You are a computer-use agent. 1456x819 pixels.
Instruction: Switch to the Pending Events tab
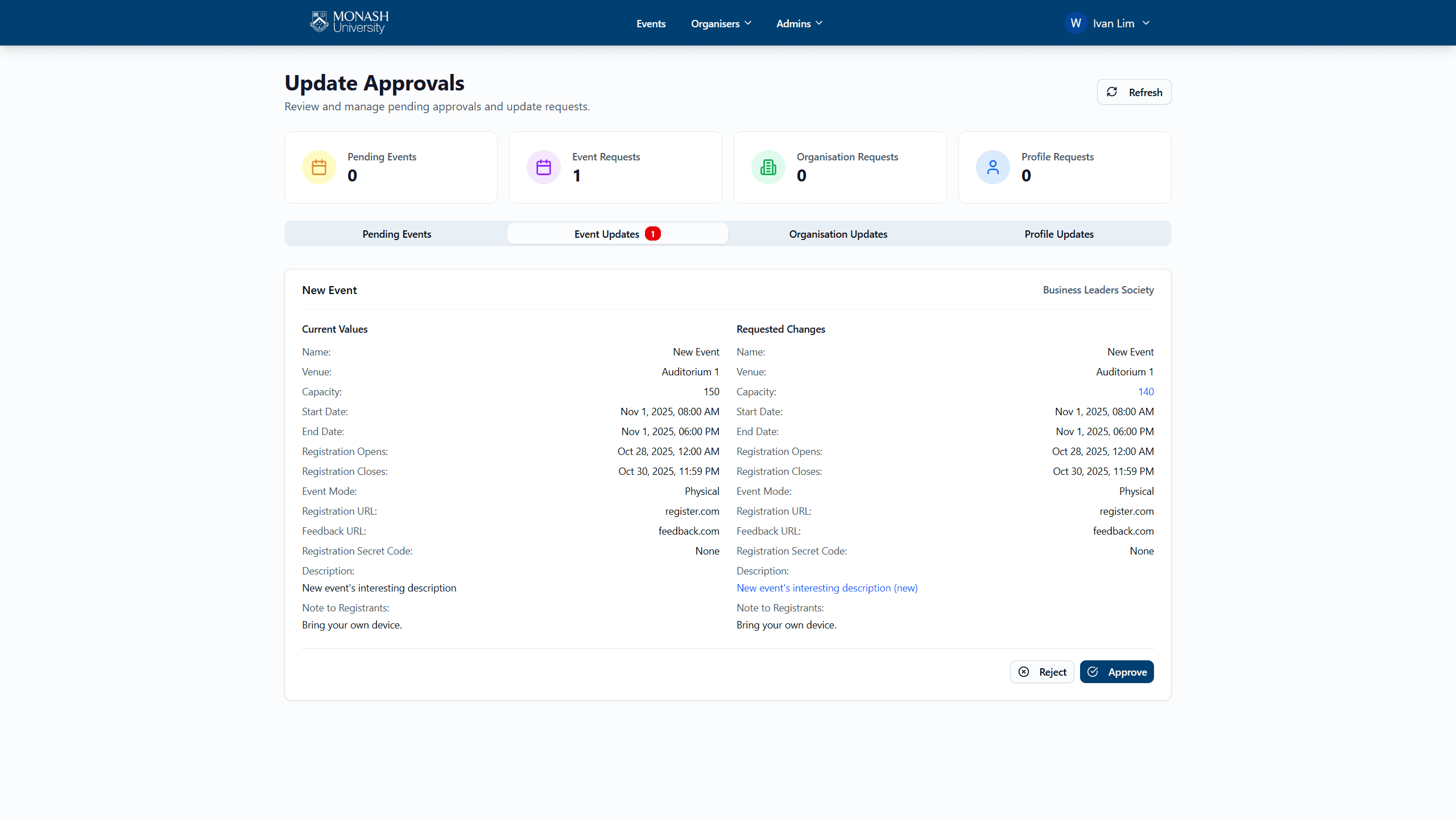(x=396, y=234)
